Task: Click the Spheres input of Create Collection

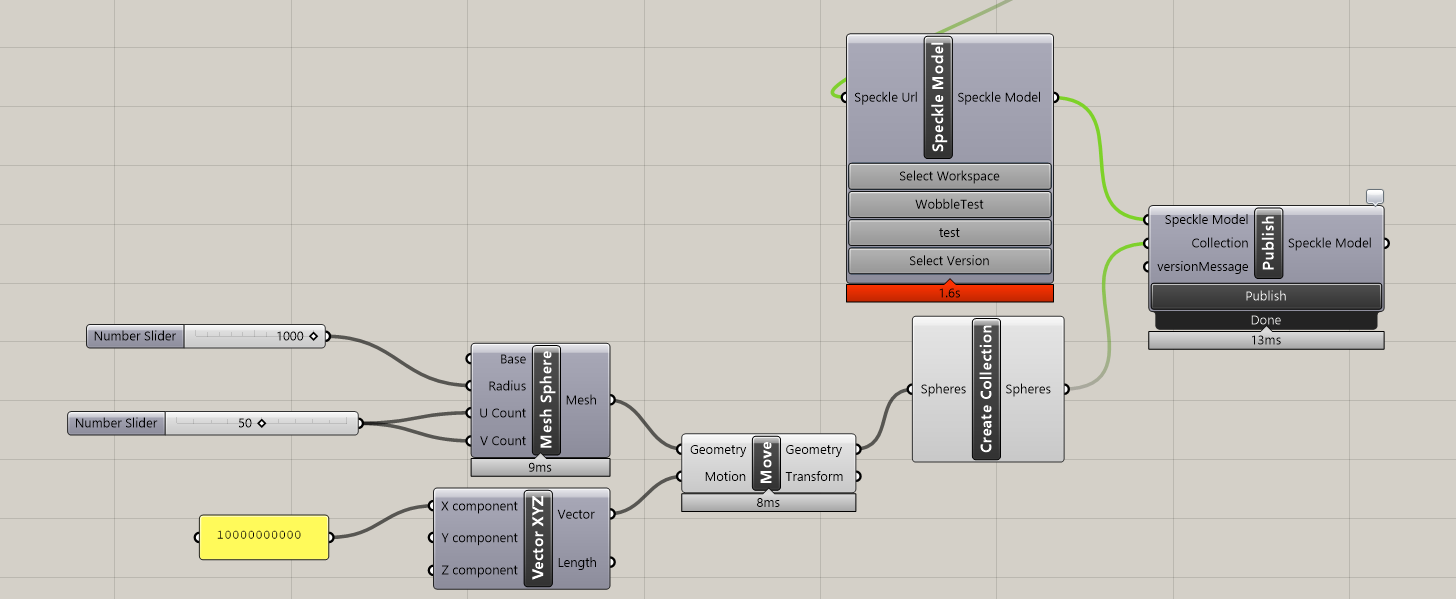Action: pos(943,389)
